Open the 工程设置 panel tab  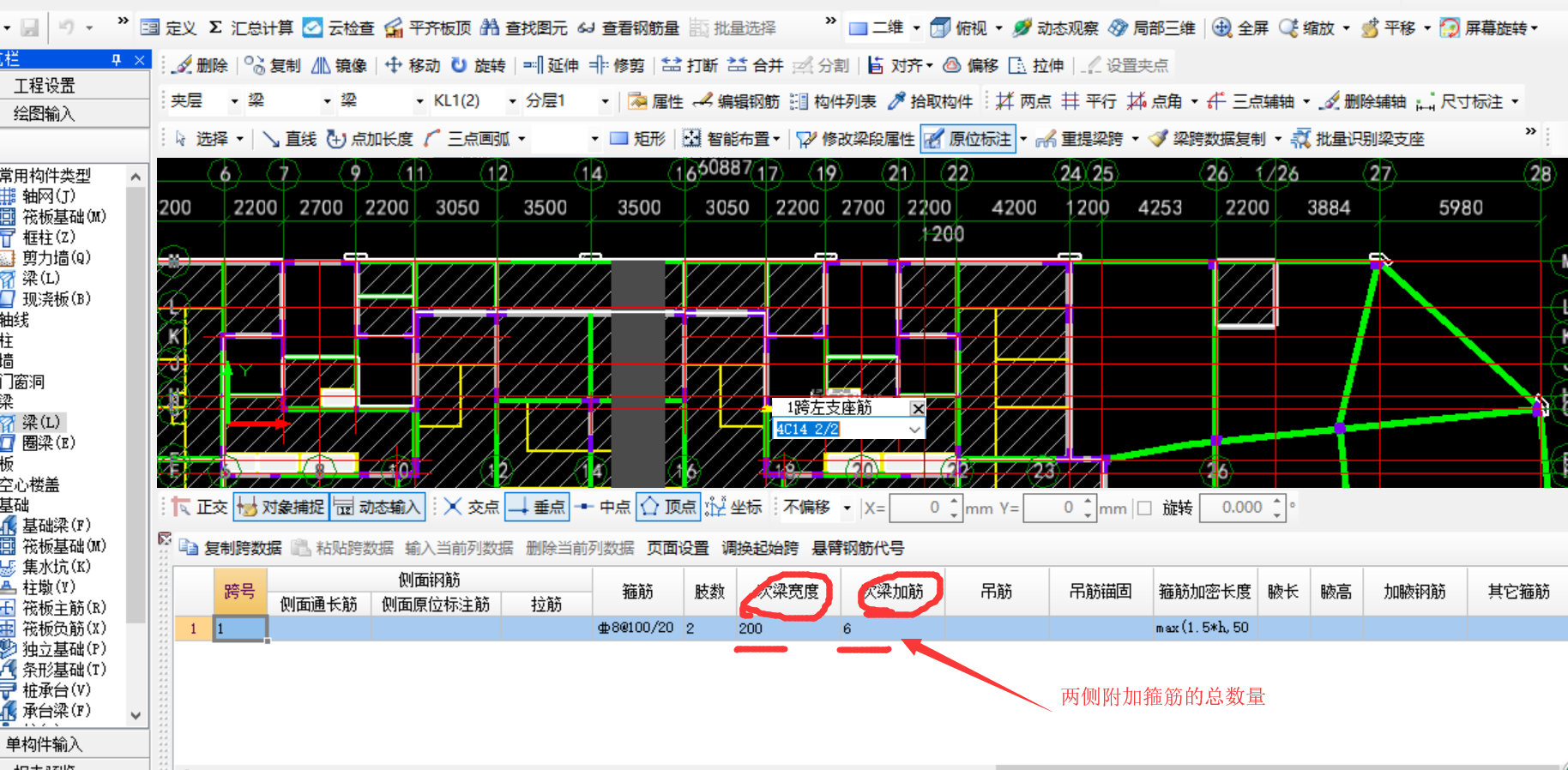coord(75,86)
